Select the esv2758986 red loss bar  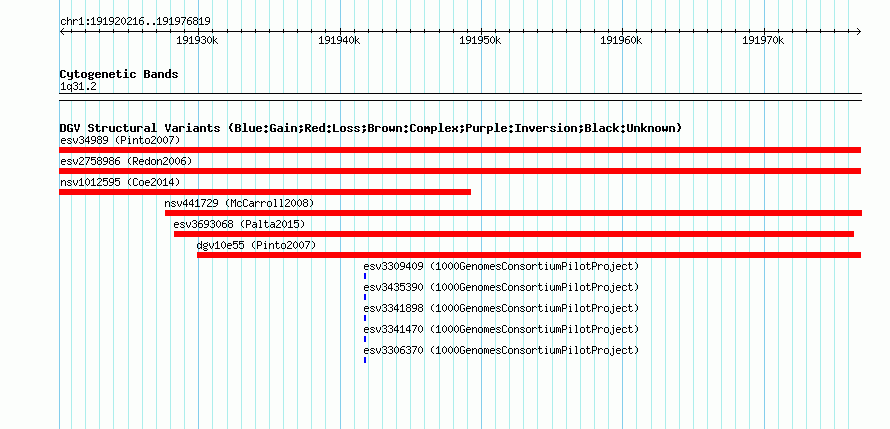[x=460, y=171]
